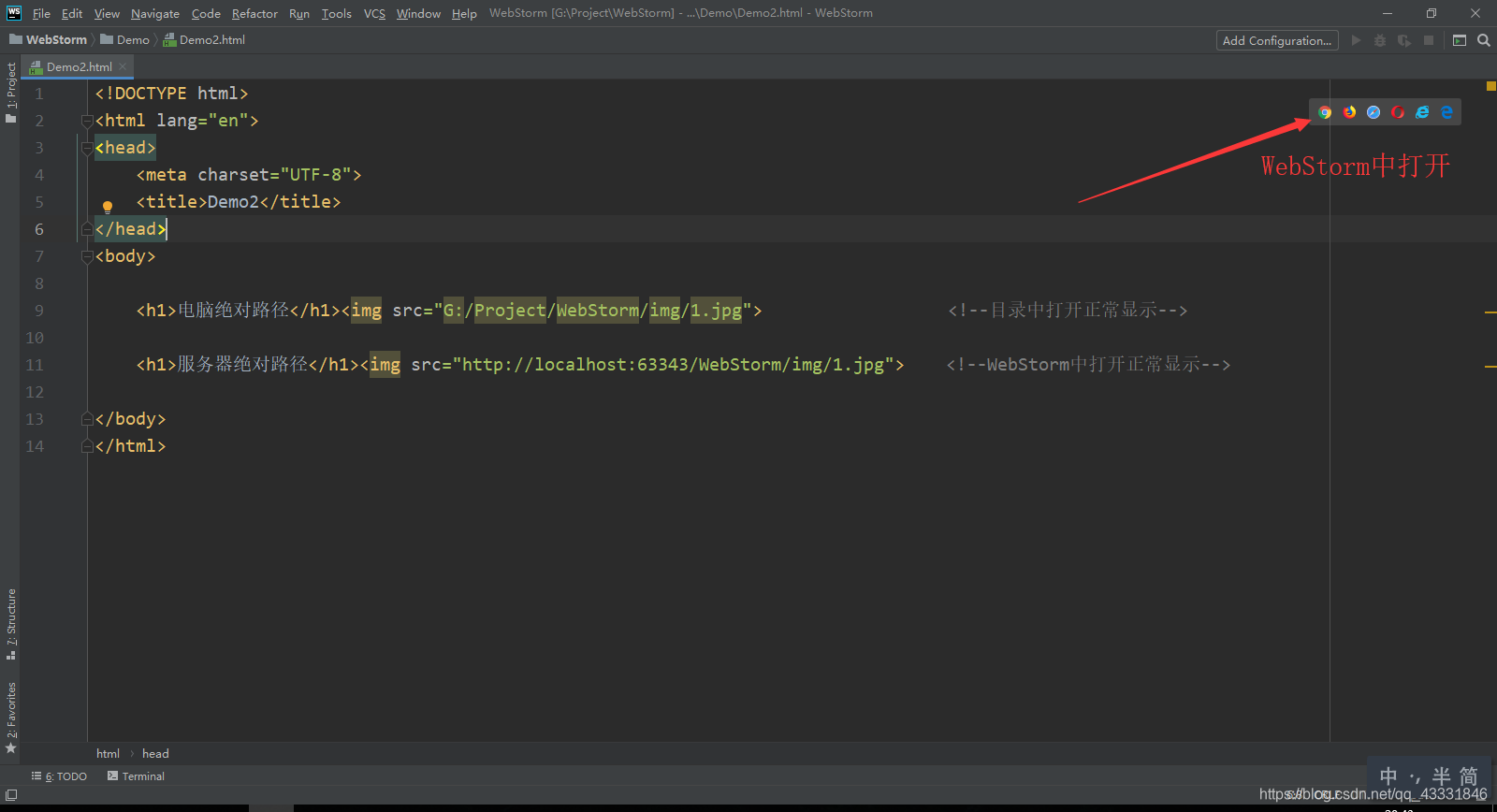The image size is (1497, 812).
Task: Click the Stop square icon
Action: [1429, 40]
